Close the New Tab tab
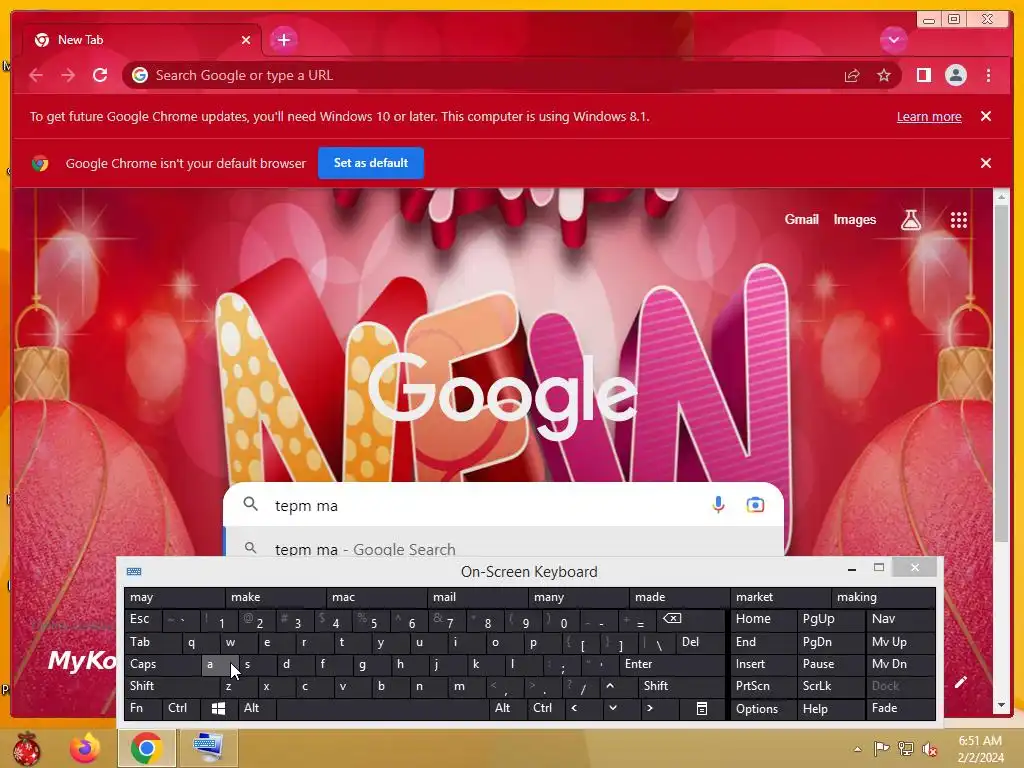The height and width of the screenshot is (768, 1024). tap(246, 40)
